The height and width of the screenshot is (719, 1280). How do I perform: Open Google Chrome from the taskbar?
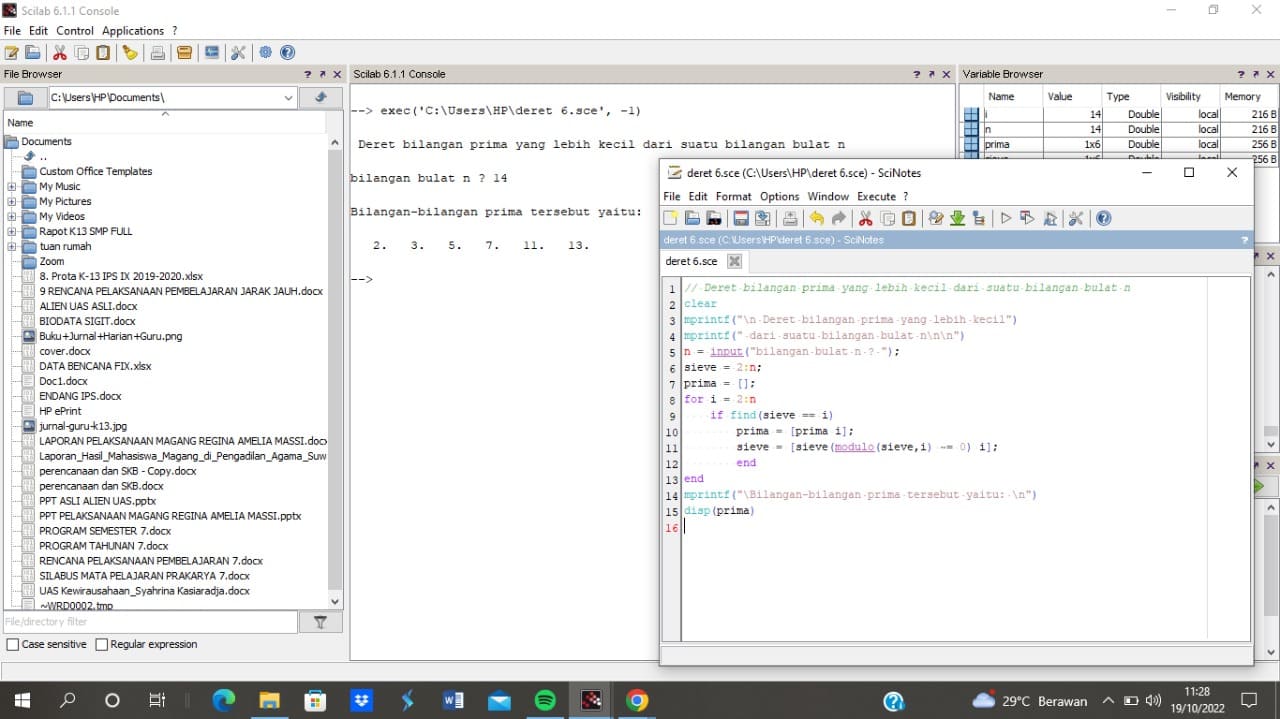(637, 700)
